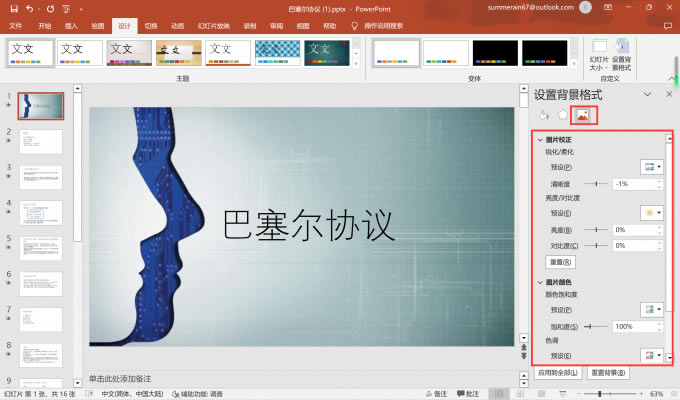Click the 辅助功能 accessibility check icon

(176, 394)
